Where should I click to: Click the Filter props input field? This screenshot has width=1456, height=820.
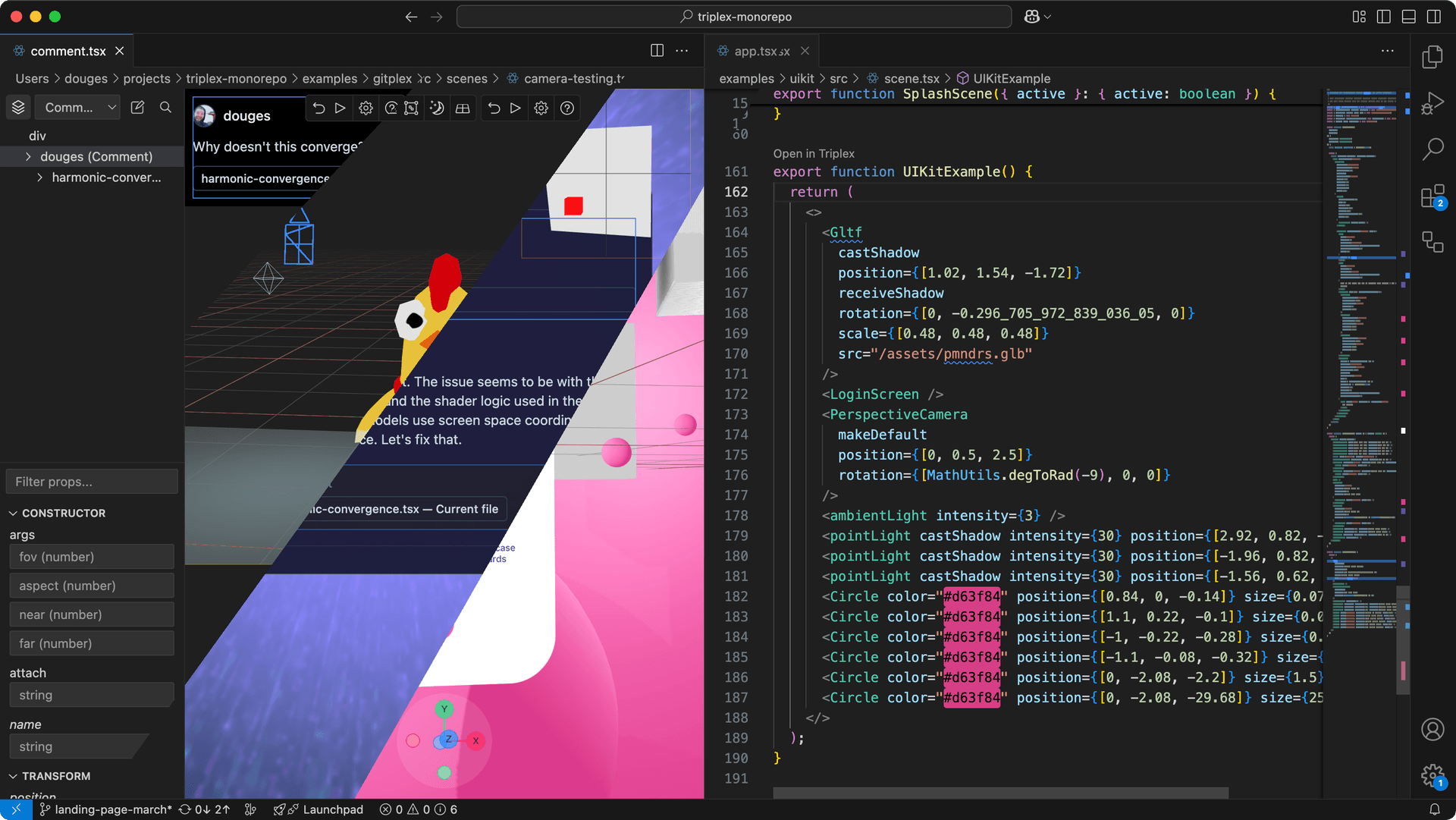[91, 482]
